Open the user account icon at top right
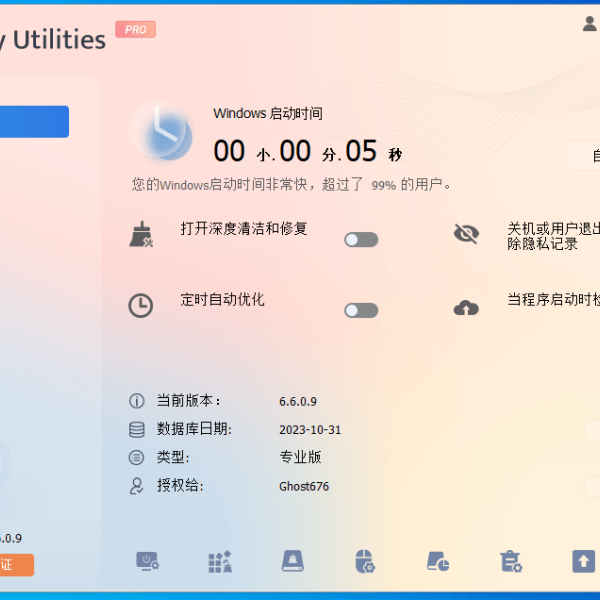 589,24
